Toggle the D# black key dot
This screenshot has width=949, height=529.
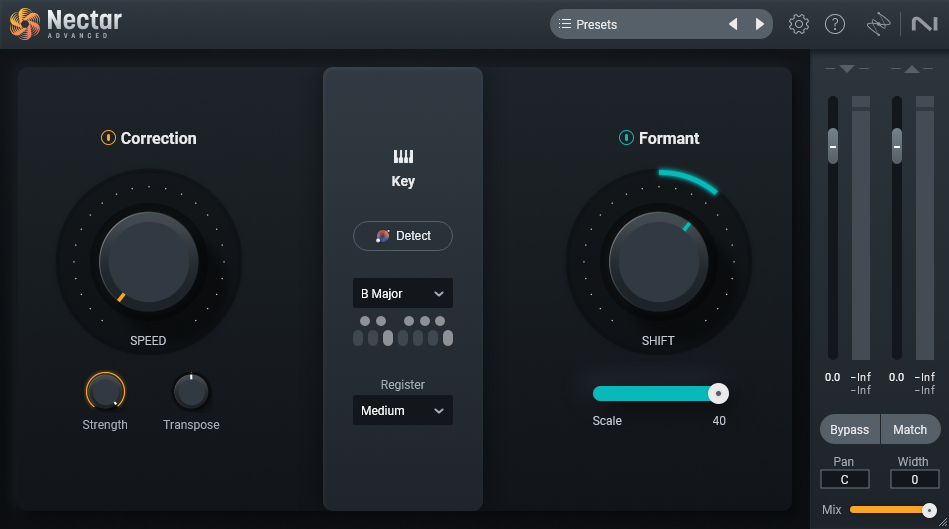click(x=381, y=321)
